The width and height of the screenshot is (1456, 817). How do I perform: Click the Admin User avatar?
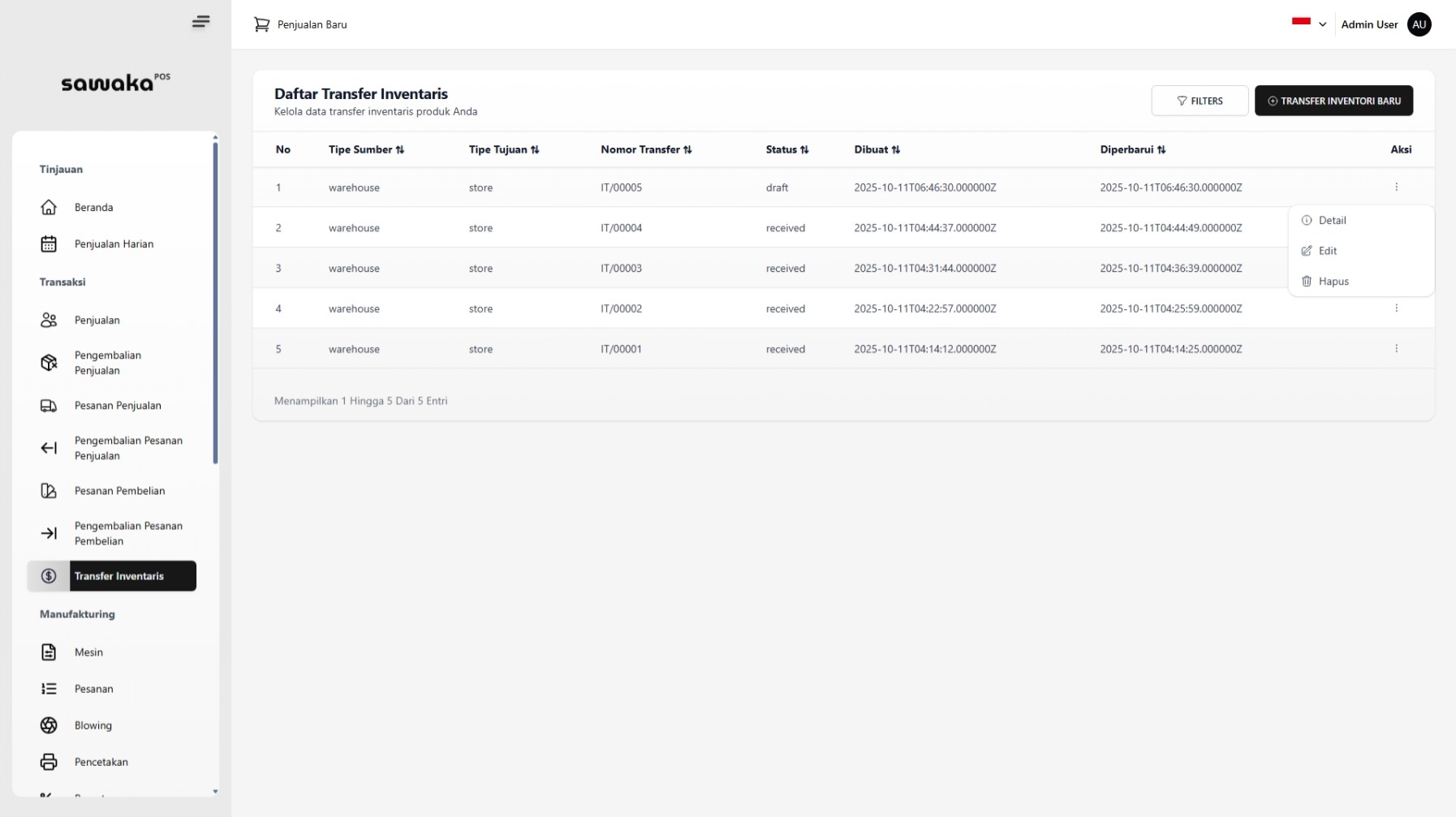point(1419,25)
